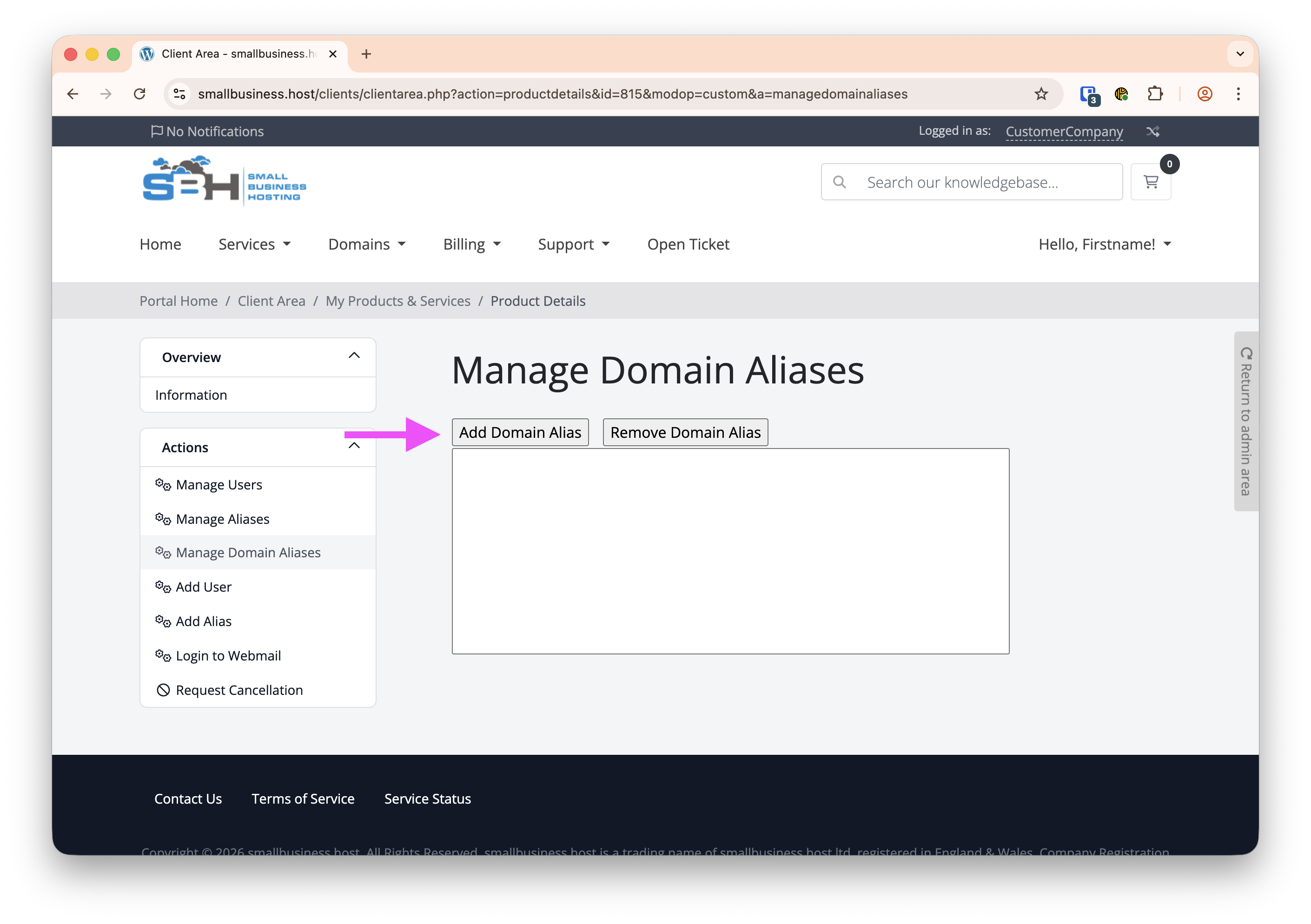
Task: Open the Billing dropdown menu
Action: 472,244
